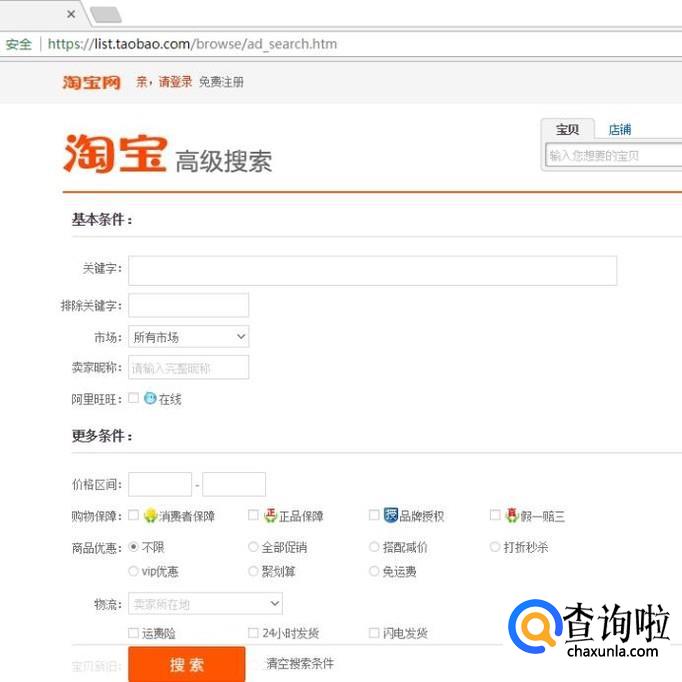Switch to the 店铺 search tab
Viewport: 682px width, 682px height.
click(620, 129)
